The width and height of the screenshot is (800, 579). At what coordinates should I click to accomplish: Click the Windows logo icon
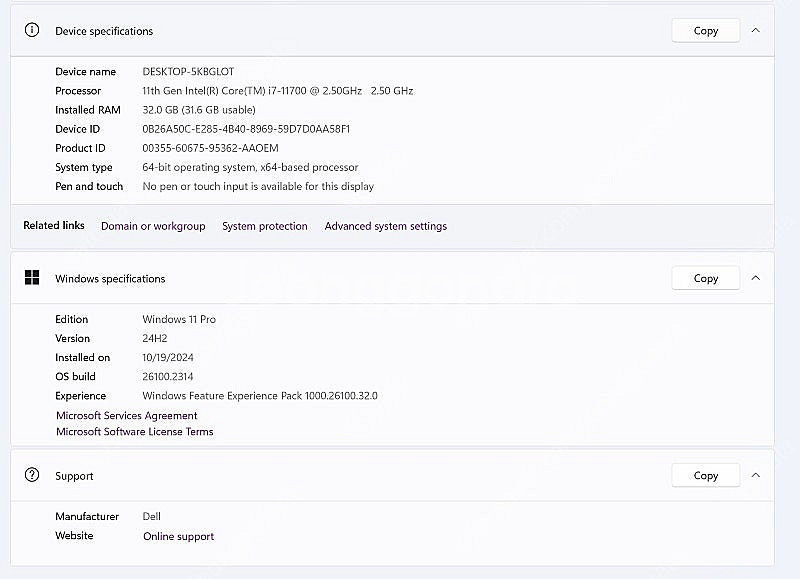32,278
